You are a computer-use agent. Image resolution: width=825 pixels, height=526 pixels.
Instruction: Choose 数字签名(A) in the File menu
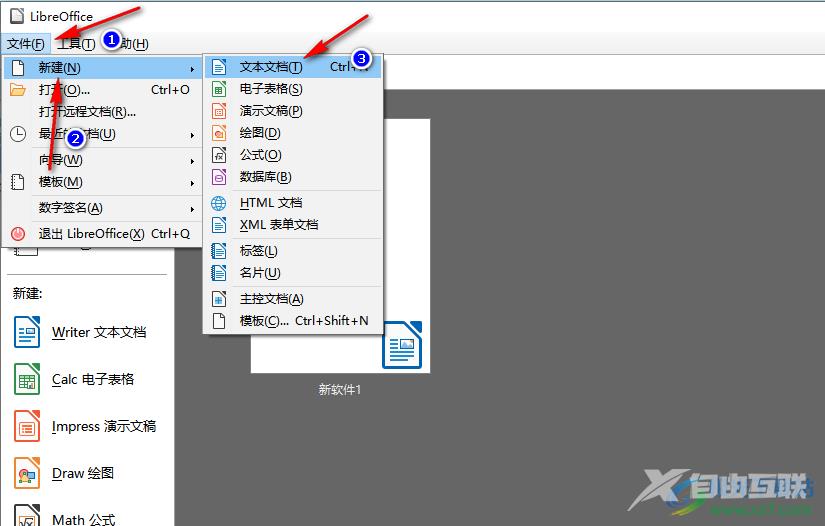(x=103, y=208)
